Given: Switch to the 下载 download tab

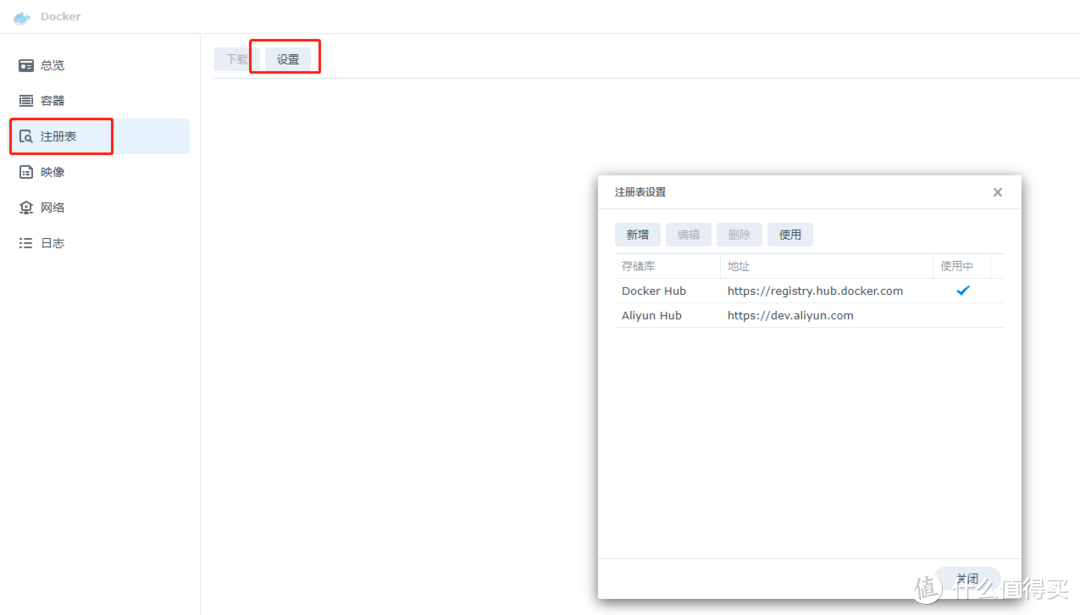Looking at the screenshot, I should tap(235, 58).
